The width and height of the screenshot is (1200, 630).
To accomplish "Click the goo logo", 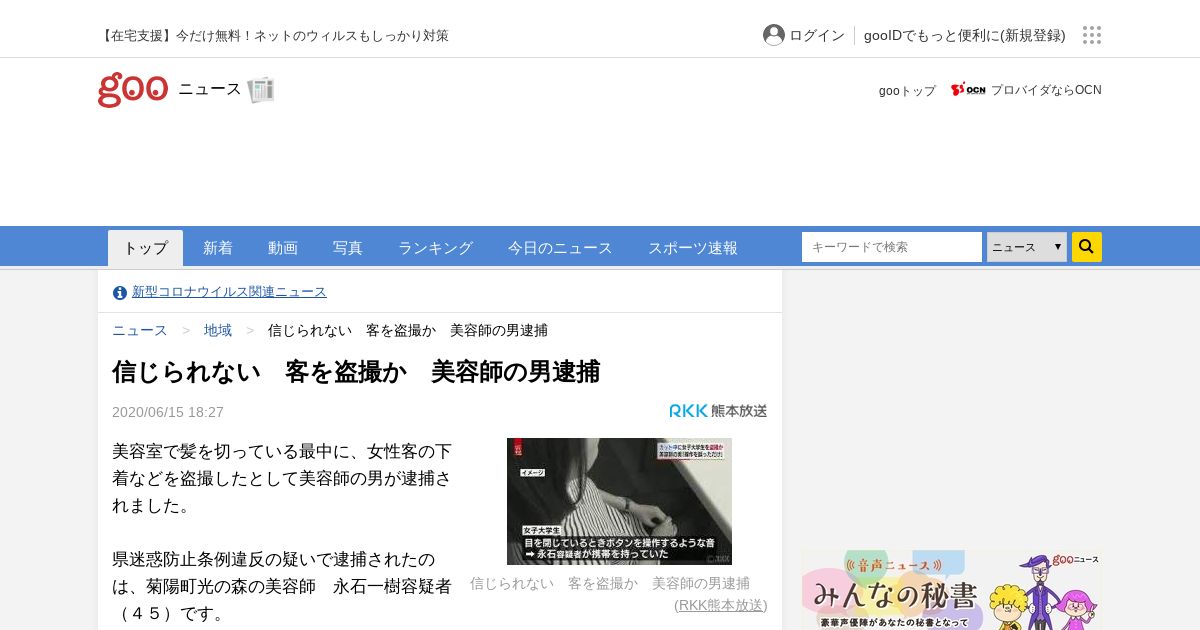I will pos(133,89).
